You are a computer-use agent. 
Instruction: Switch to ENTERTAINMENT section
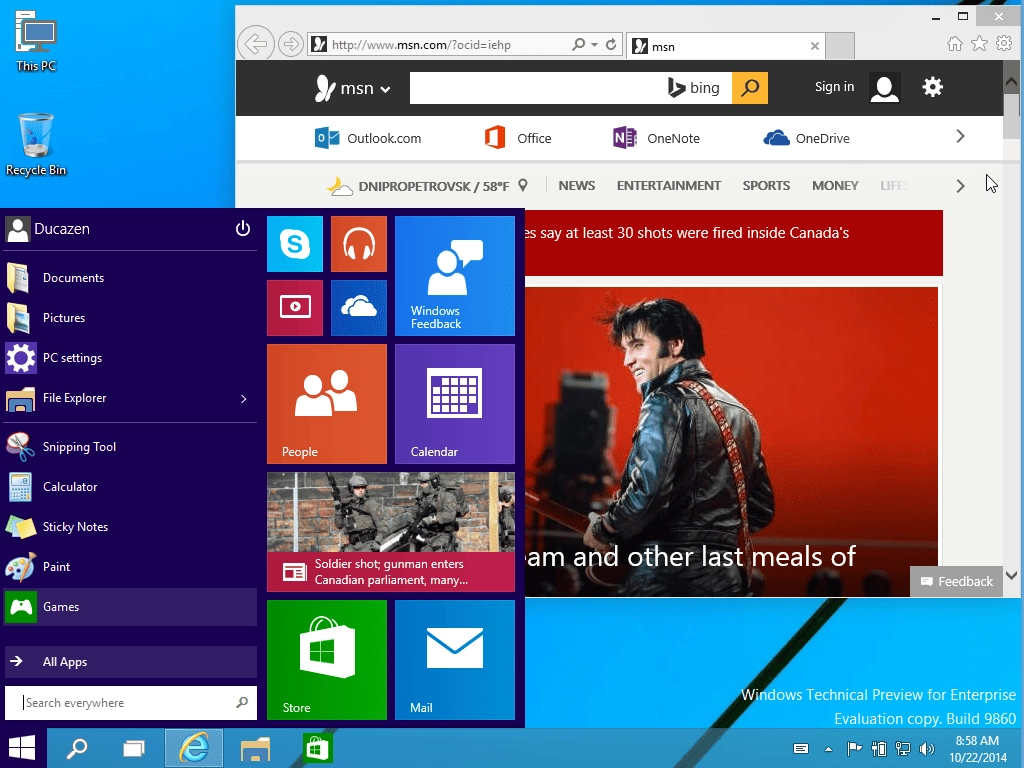[x=669, y=185]
